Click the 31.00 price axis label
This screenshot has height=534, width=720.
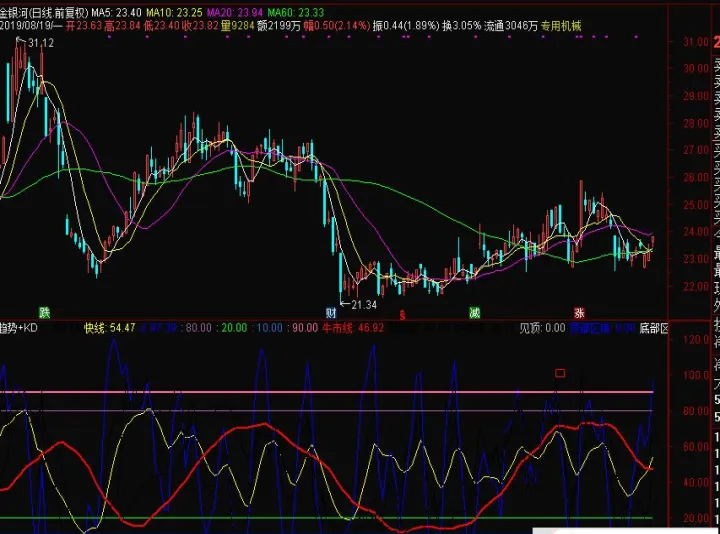pyautogui.click(x=696, y=42)
